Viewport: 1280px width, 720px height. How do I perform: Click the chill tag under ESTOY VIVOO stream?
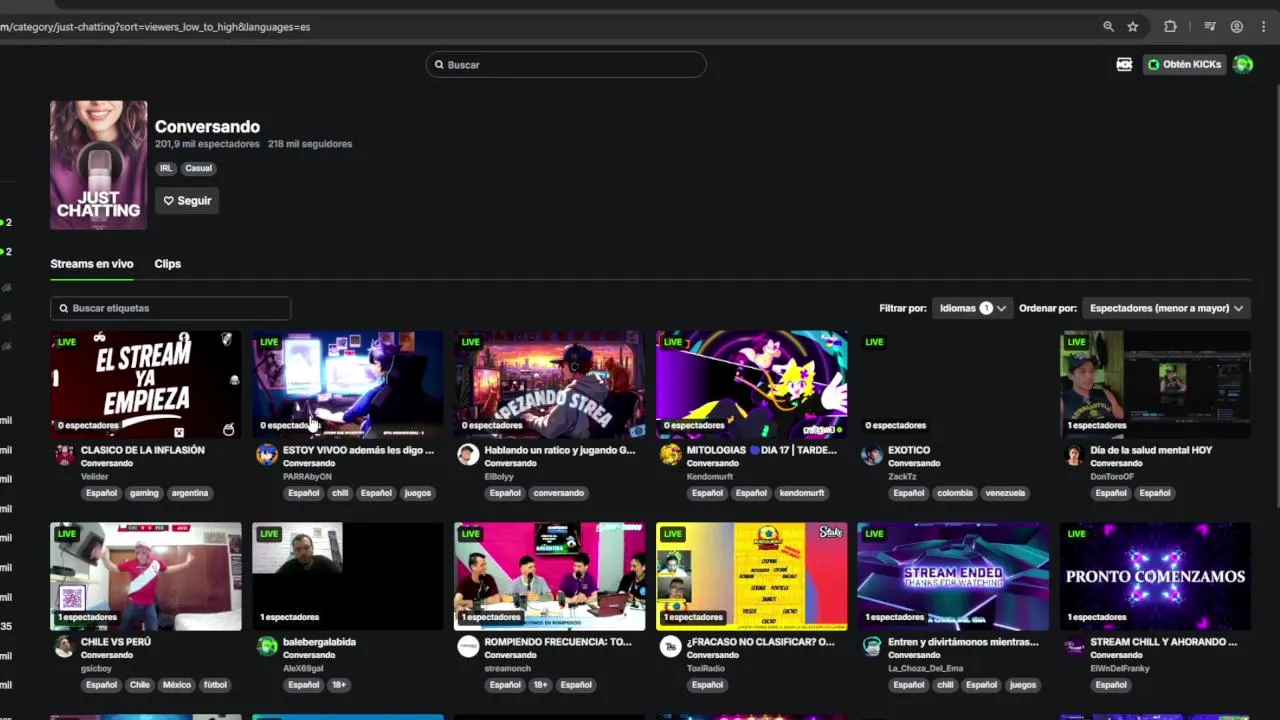[x=340, y=493]
